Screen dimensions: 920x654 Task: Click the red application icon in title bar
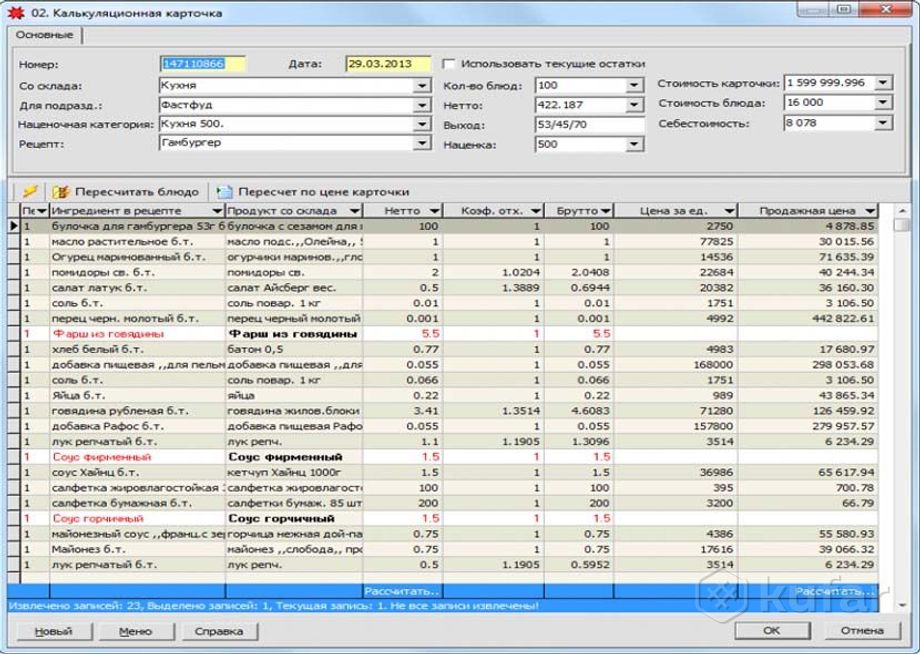pos(15,12)
